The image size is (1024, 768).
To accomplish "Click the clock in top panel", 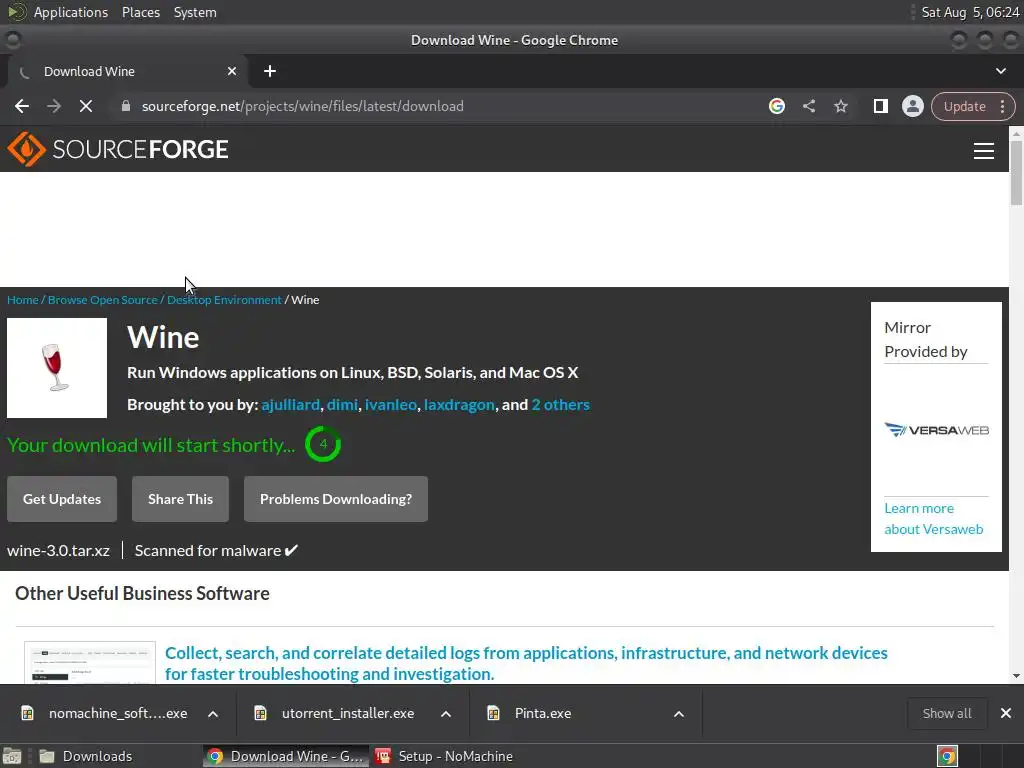I will click(x=970, y=12).
